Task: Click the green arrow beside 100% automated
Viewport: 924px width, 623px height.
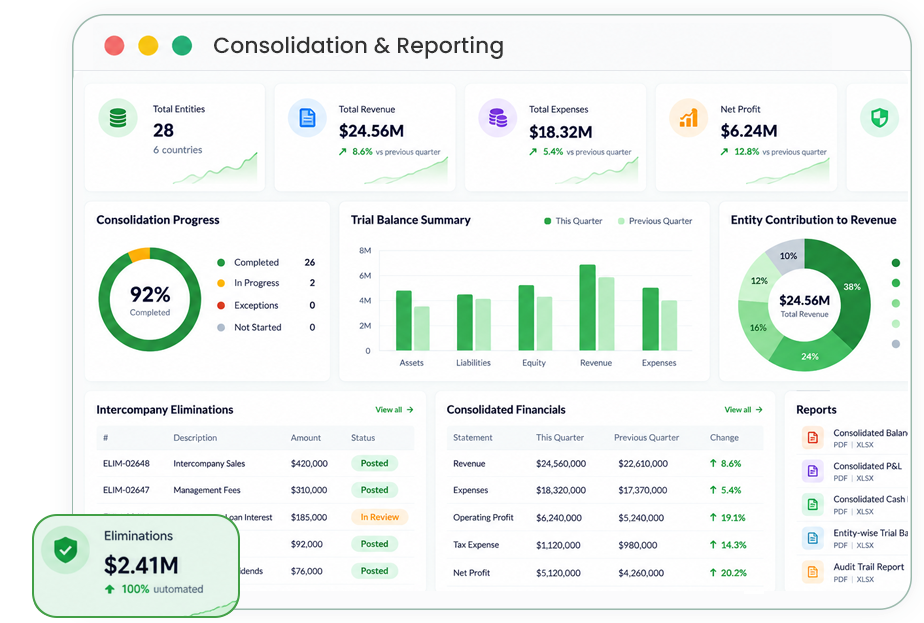Action: pyautogui.click(x=110, y=589)
